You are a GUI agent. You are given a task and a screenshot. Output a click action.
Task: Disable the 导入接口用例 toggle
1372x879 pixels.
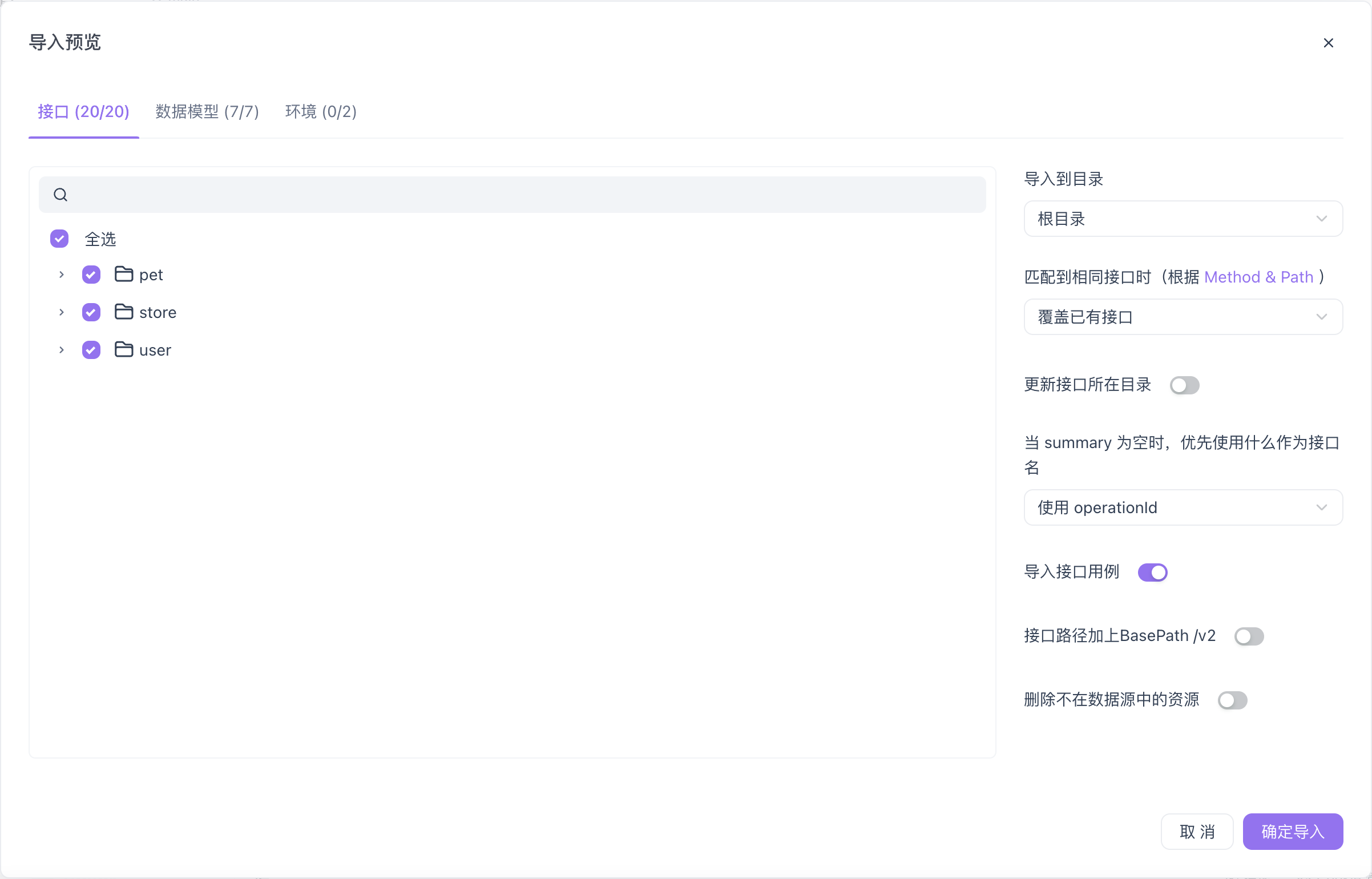point(1152,572)
